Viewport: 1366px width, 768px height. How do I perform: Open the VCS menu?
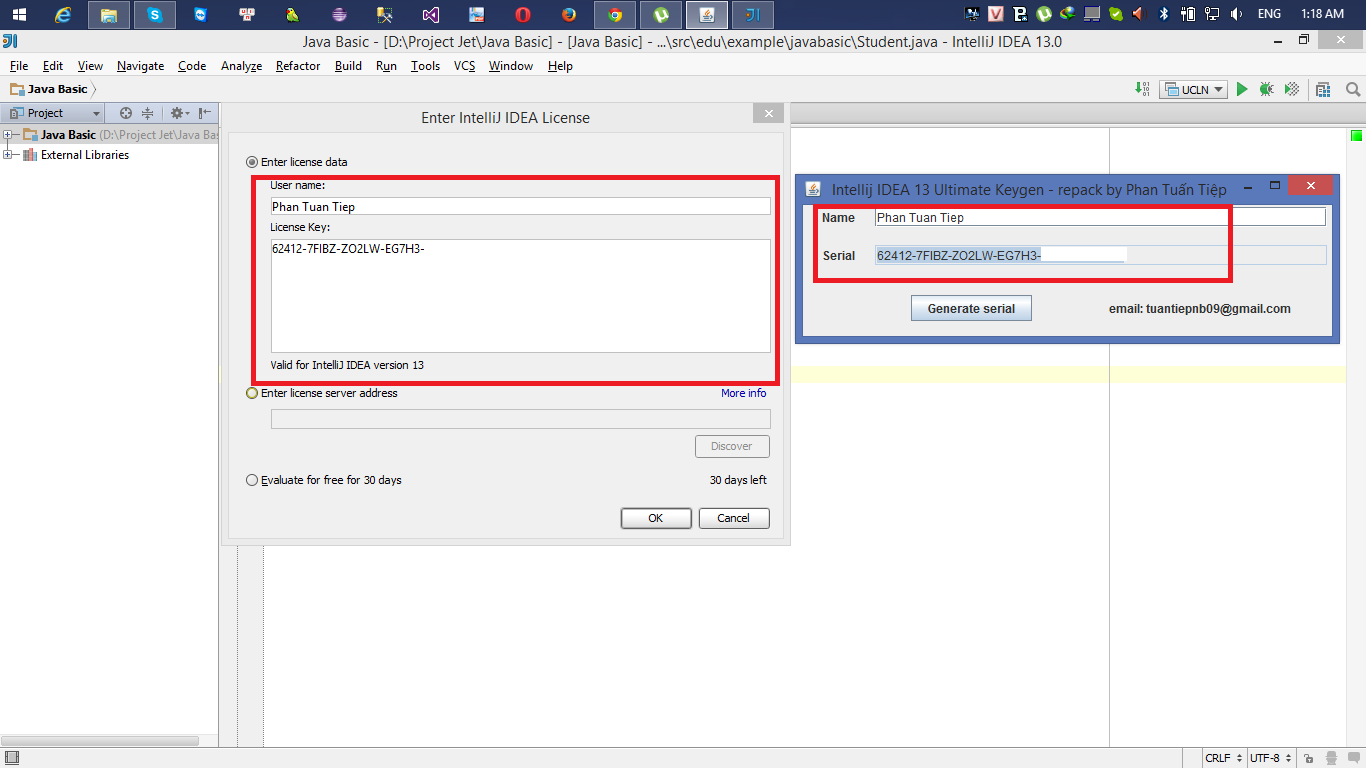tap(463, 66)
